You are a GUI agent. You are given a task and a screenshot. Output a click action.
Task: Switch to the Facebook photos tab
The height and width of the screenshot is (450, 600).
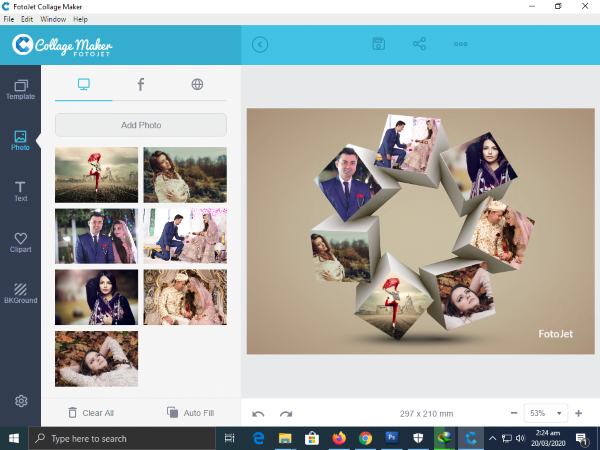tap(140, 84)
